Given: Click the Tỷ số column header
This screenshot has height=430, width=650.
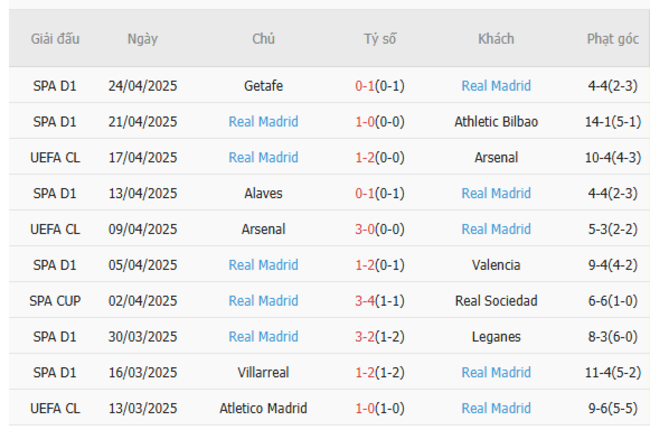Looking at the screenshot, I should [380, 39].
